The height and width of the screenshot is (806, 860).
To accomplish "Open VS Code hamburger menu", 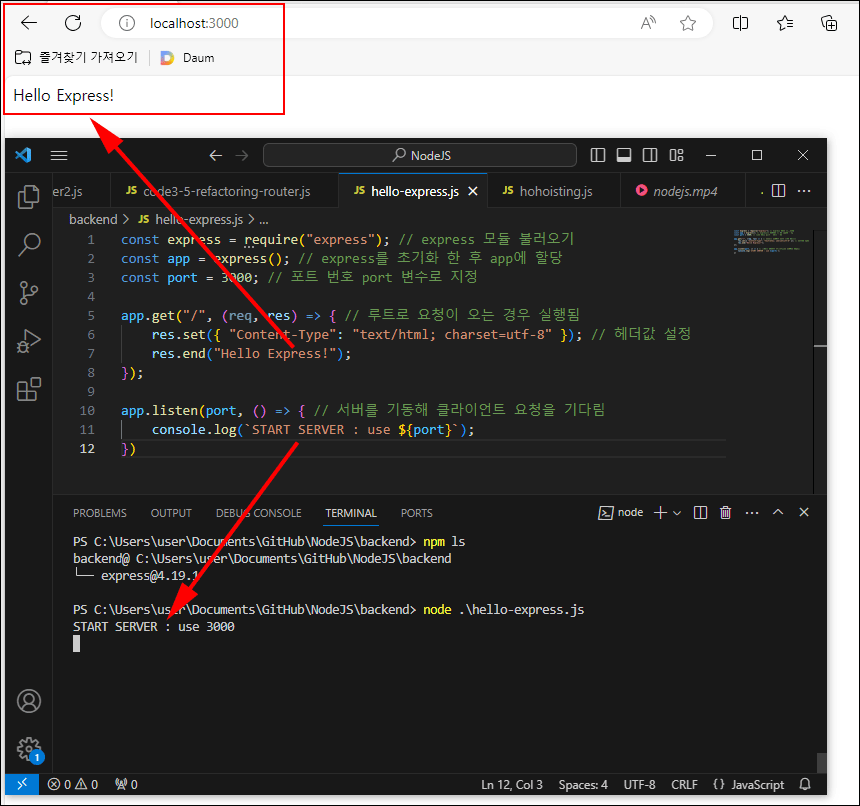I will [x=59, y=156].
